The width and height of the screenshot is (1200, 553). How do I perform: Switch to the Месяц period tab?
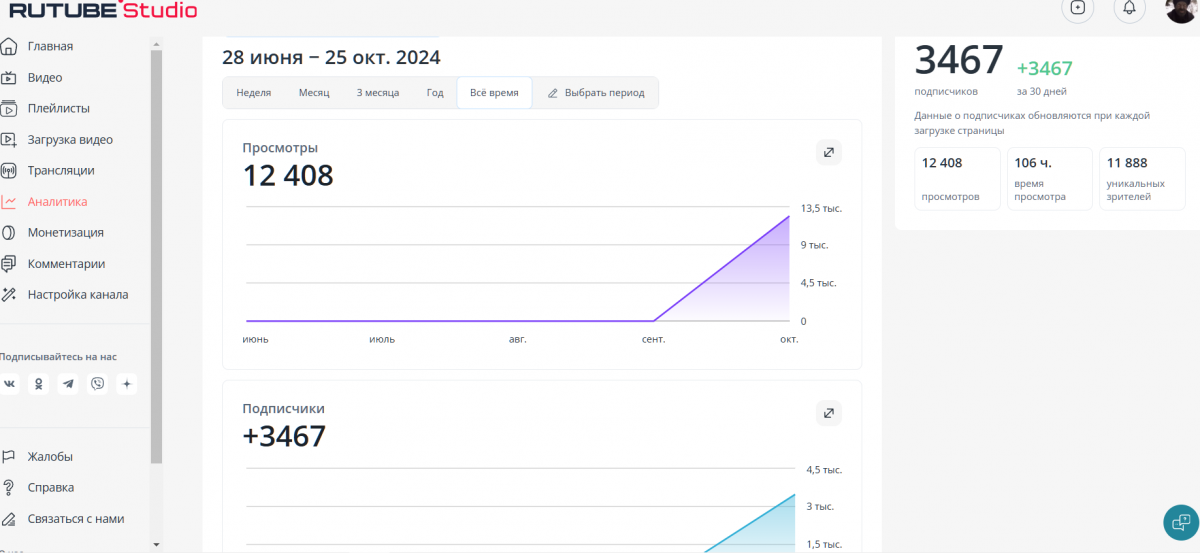pos(314,93)
